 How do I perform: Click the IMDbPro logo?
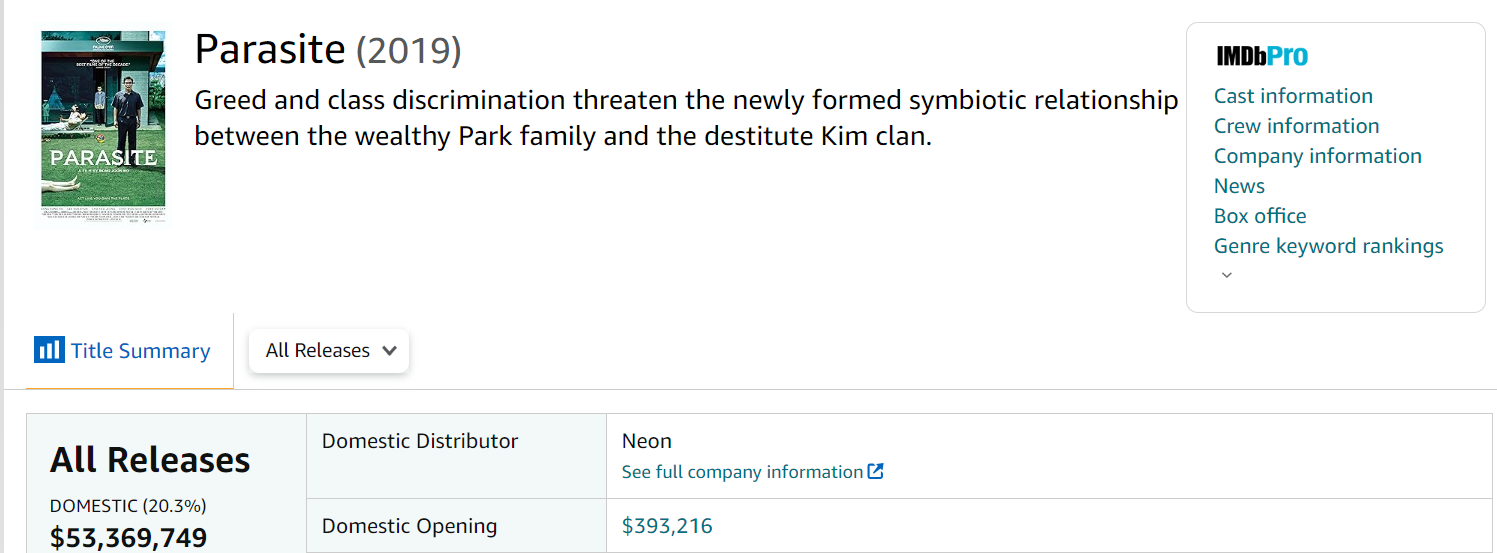point(1261,56)
